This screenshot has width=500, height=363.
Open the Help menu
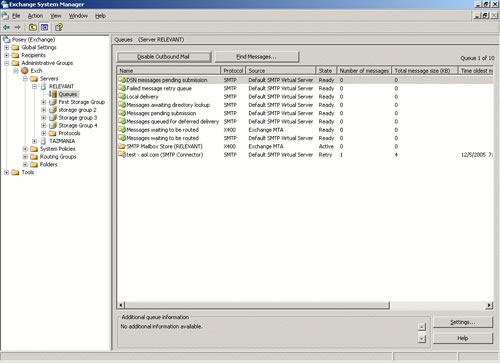point(100,16)
